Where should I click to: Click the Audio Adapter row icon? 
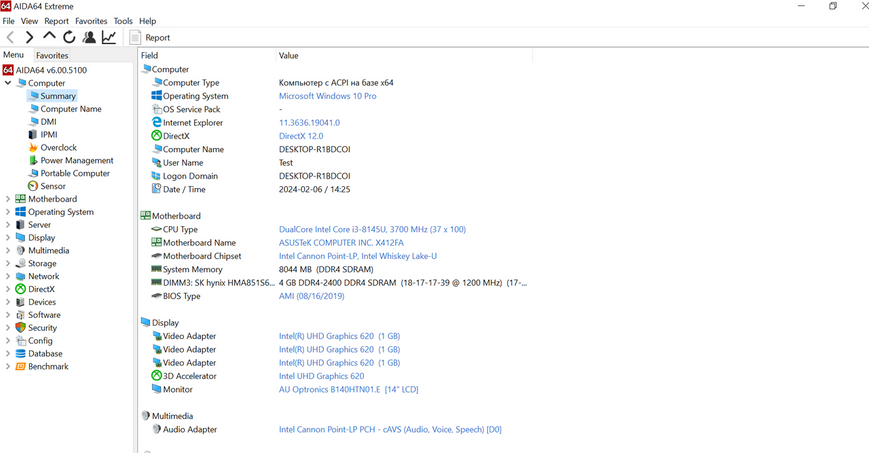pos(157,429)
